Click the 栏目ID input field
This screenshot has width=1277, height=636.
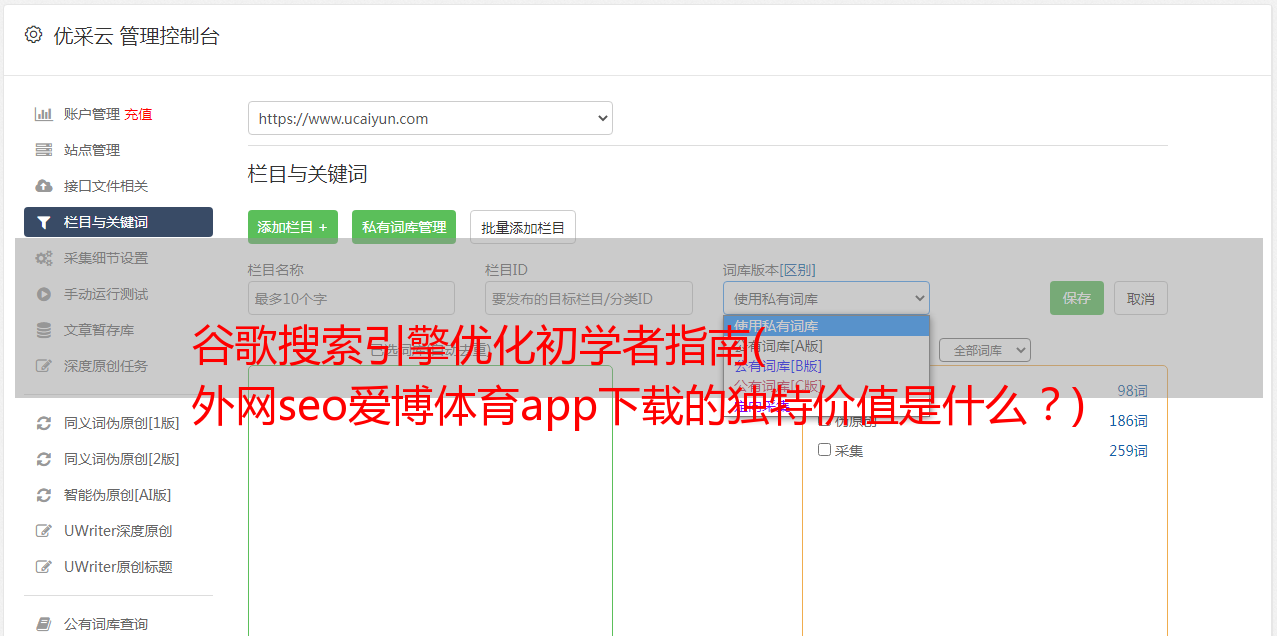point(589,298)
